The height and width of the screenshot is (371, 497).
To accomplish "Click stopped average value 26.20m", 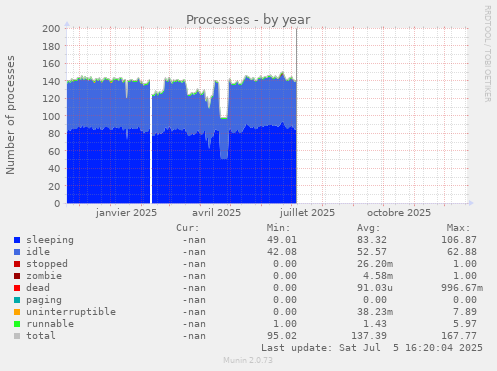I will coord(375,264).
